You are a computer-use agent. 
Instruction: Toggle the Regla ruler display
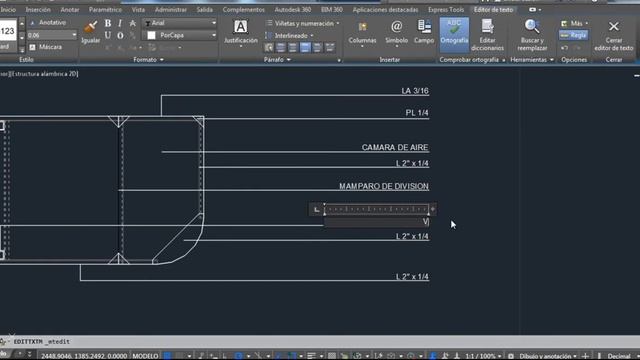point(573,36)
